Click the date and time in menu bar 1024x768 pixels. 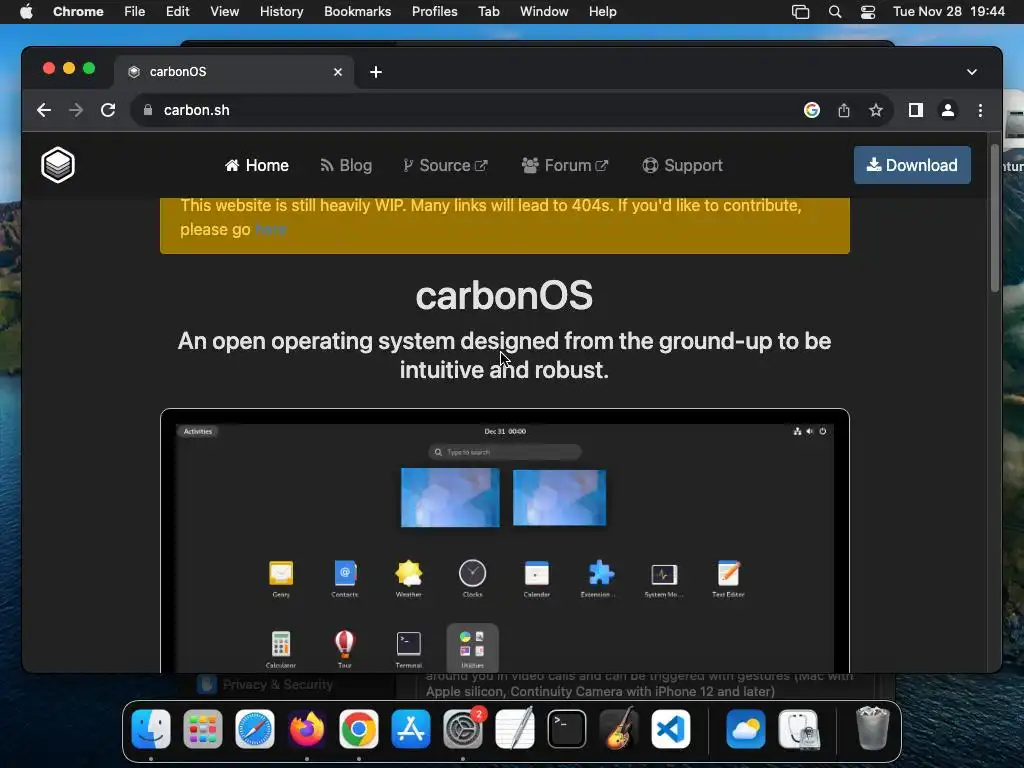pos(949,12)
